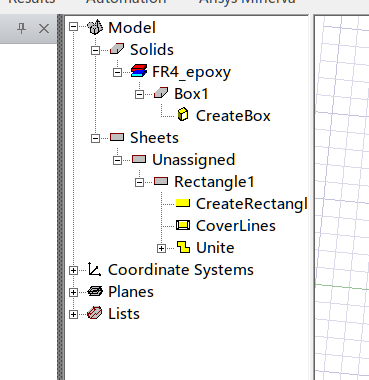Click the Rectangle1 sheet icon

[x=161, y=181]
